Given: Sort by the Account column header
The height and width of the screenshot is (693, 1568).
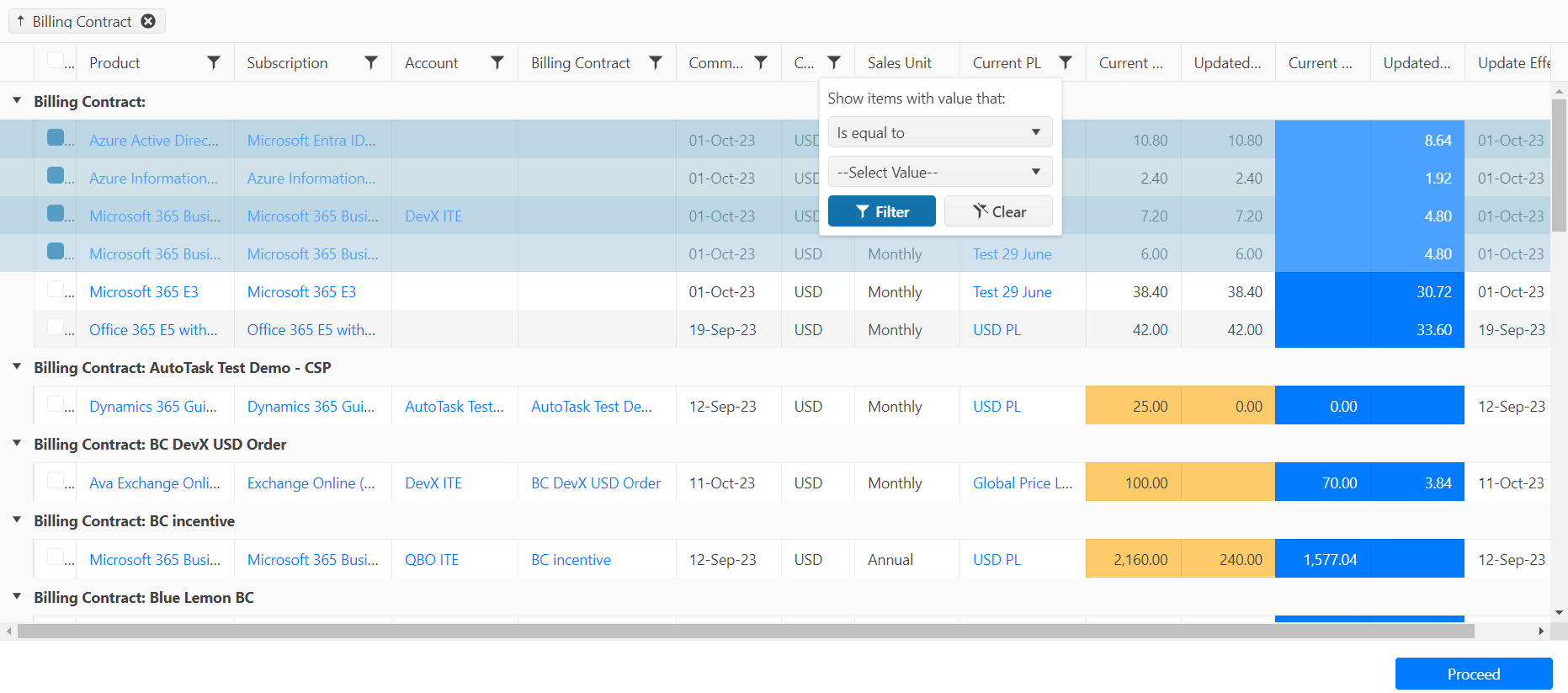Looking at the screenshot, I should (432, 63).
